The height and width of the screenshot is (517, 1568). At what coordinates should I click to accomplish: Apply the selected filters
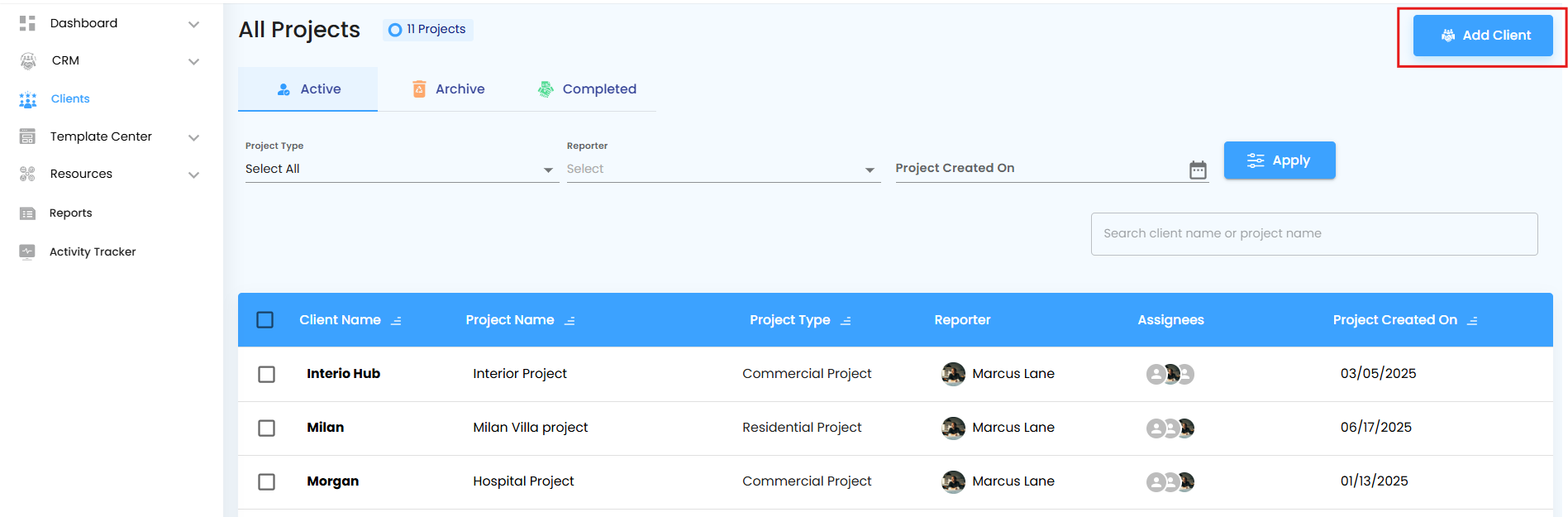click(x=1279, y=160)
